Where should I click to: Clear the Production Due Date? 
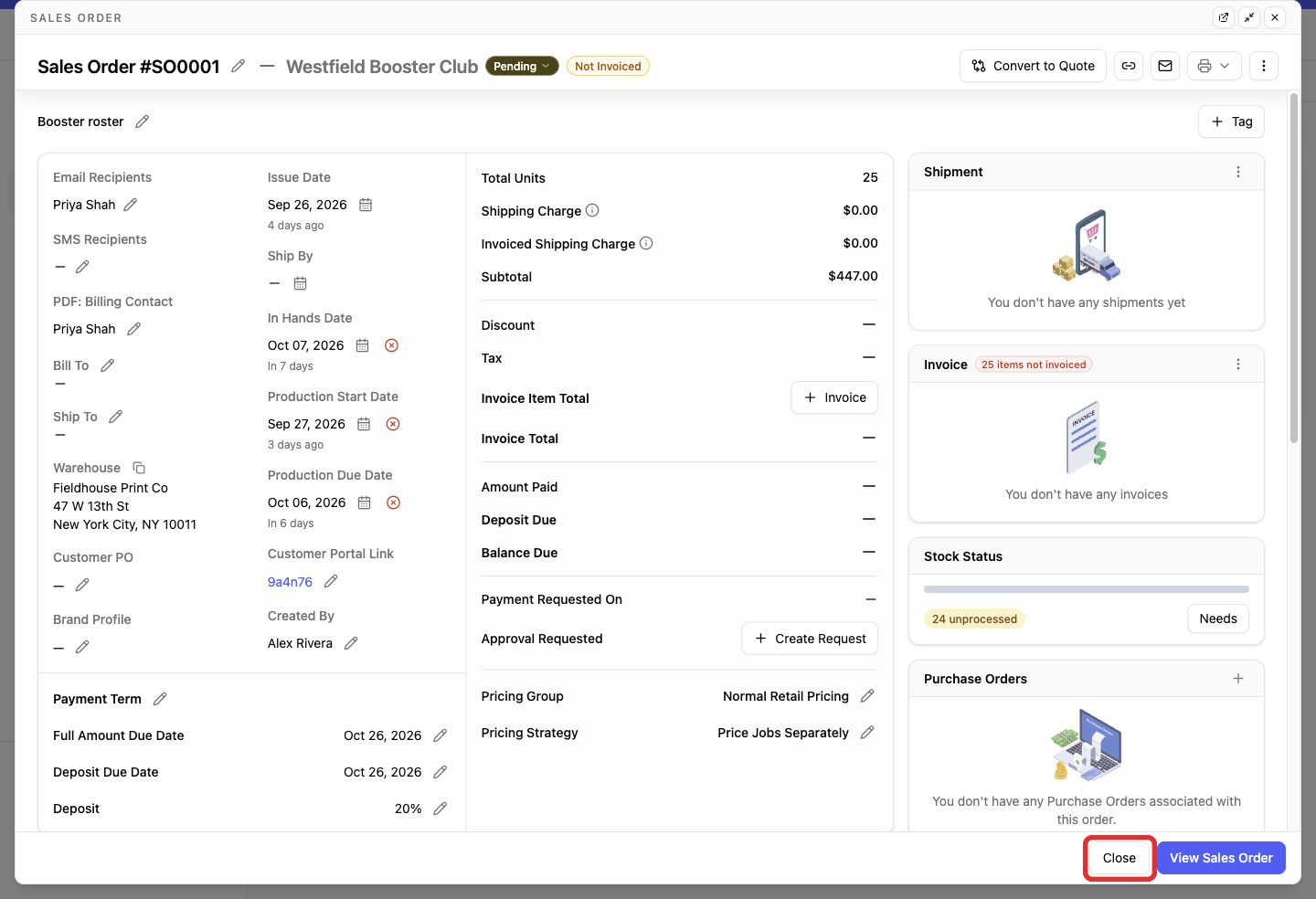[x=393, y=502]
